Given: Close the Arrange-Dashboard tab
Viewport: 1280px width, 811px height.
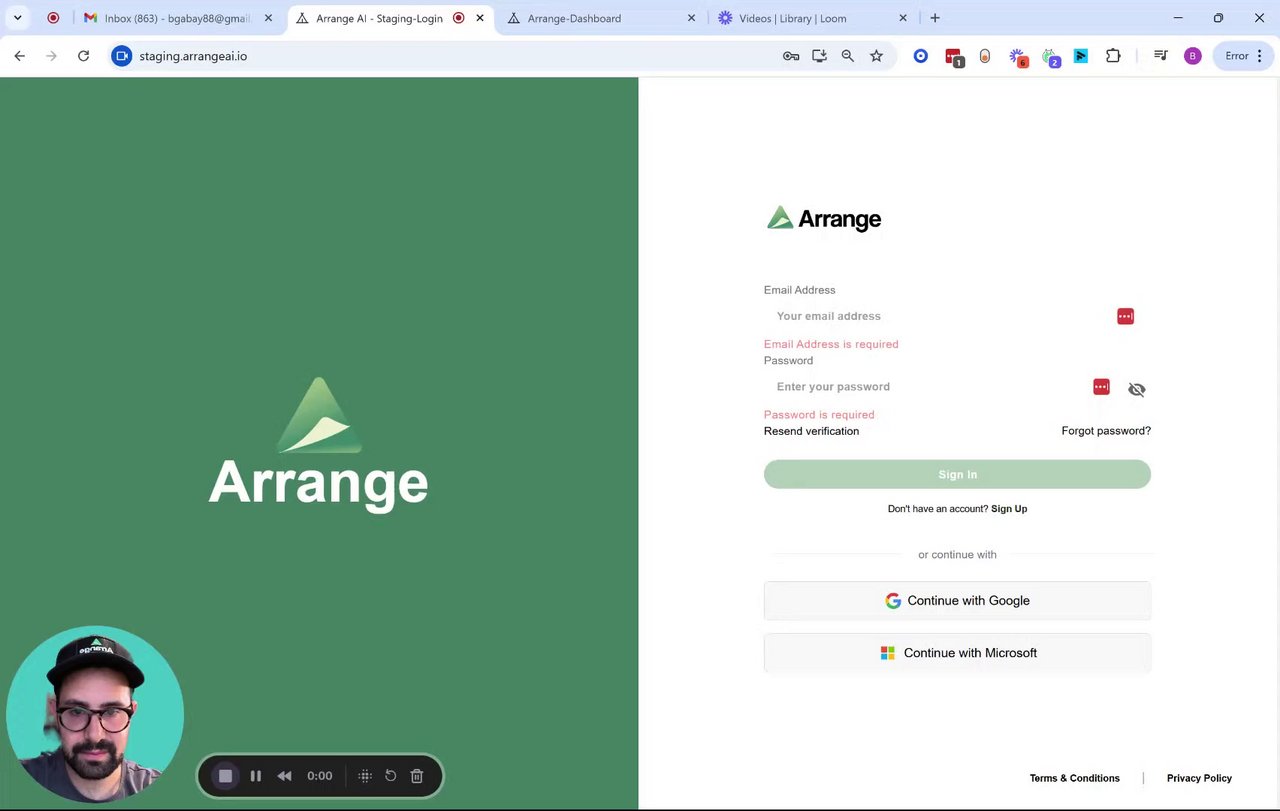Looking at the screenshot, I should (x=692, y=18).
